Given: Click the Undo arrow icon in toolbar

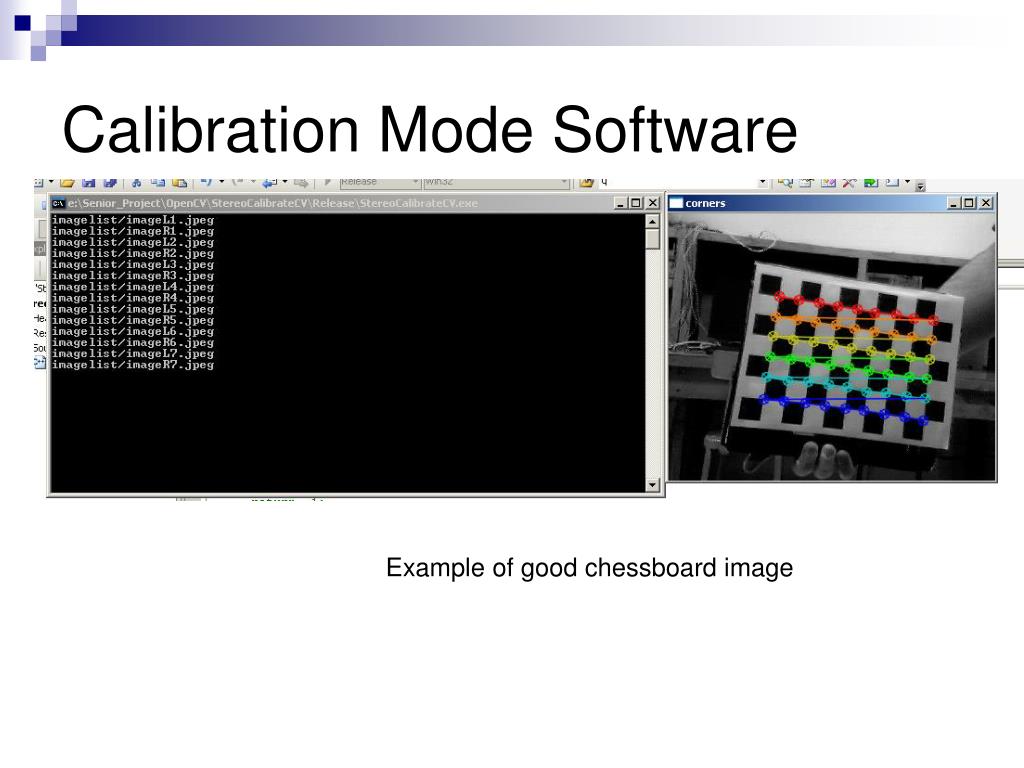Looking at the screenshot, I should [x=206, y=181].
